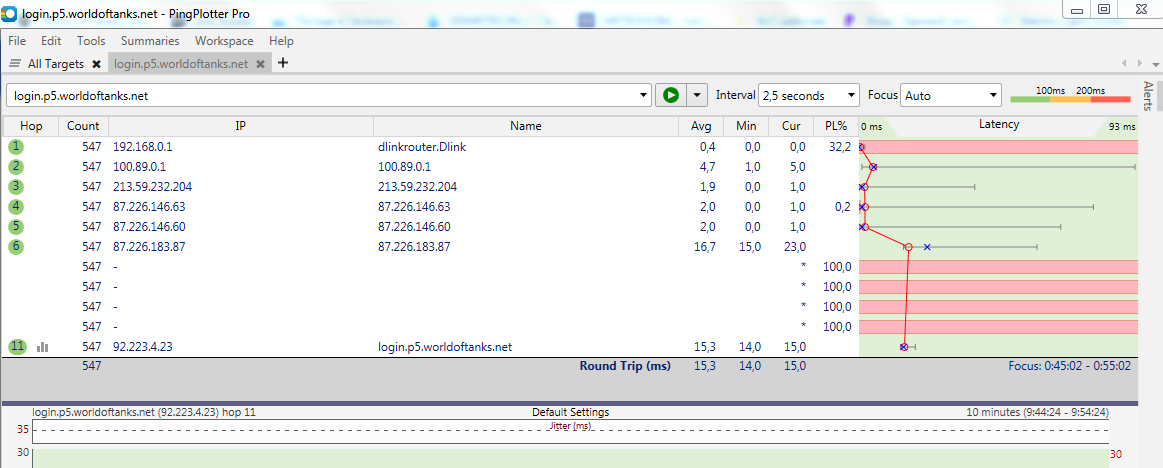Click packet loss value 32,2
This screenshot has height=468, width=1163.
840,147
